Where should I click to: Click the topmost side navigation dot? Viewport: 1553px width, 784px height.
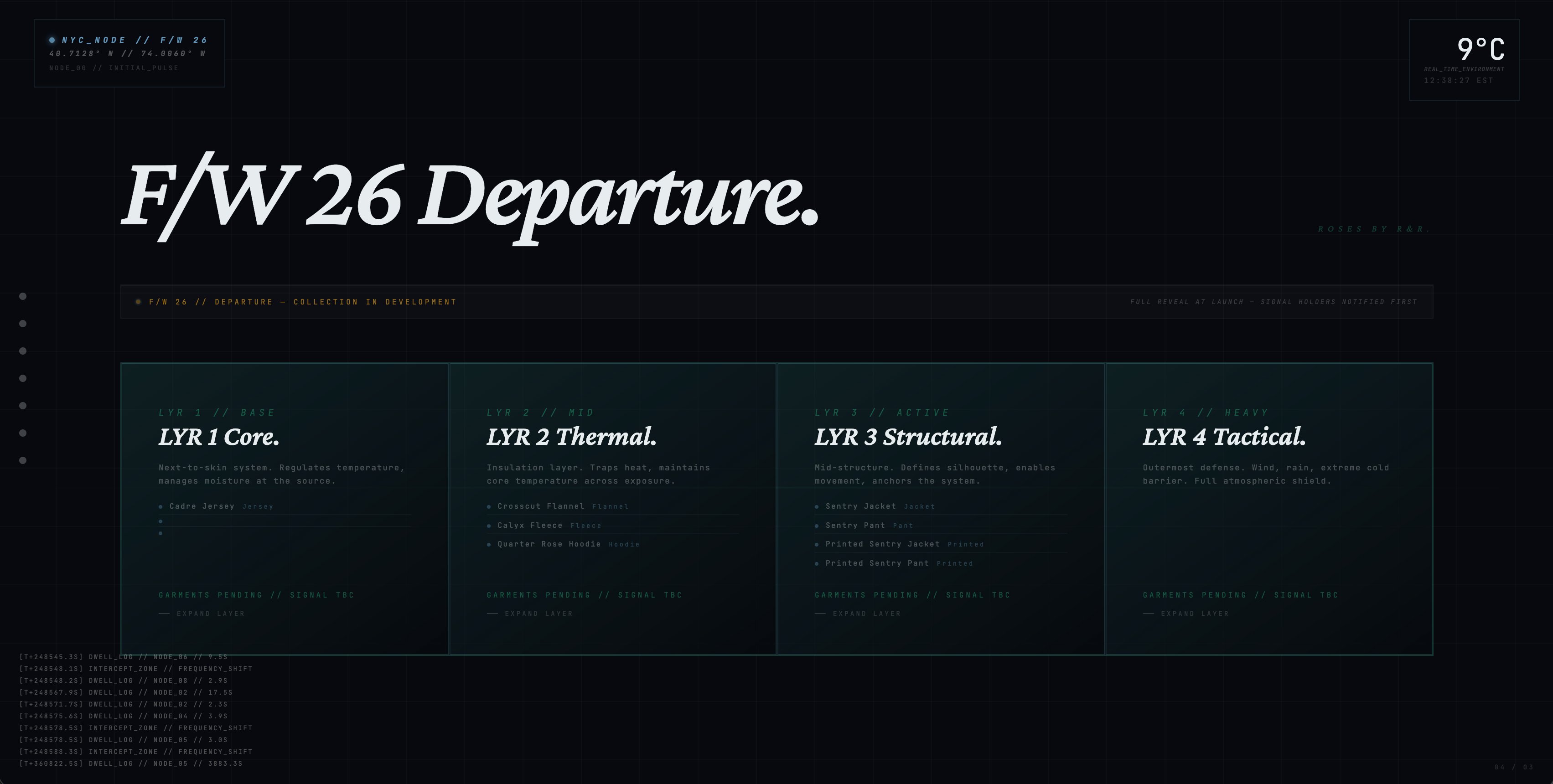coord(23,296)
